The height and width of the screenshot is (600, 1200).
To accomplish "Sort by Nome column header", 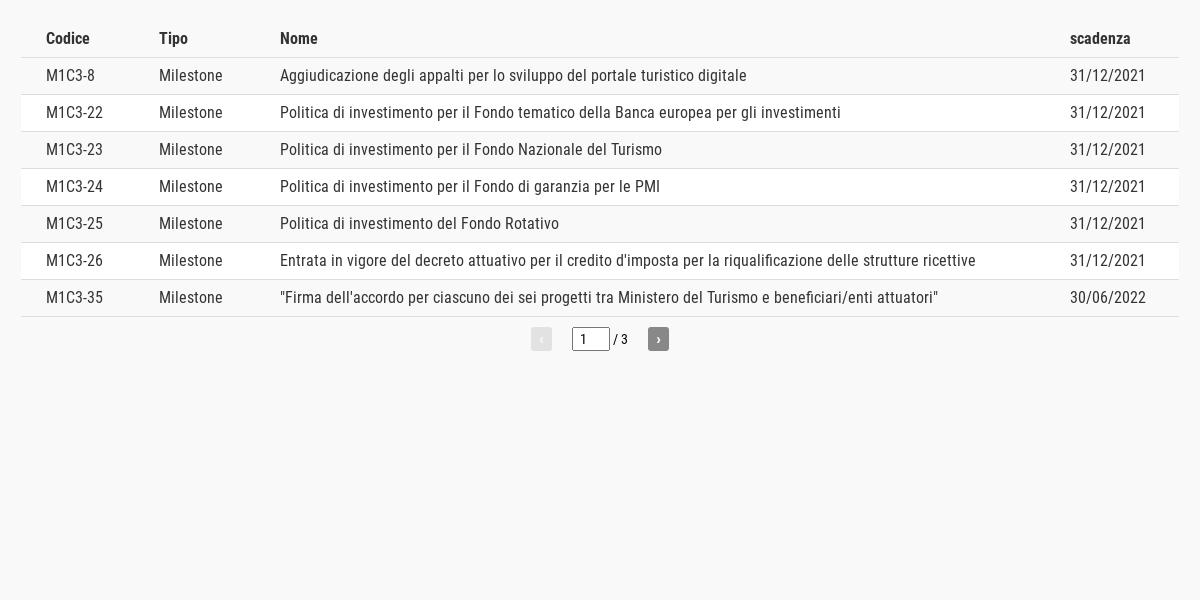I will pos(299,39).
